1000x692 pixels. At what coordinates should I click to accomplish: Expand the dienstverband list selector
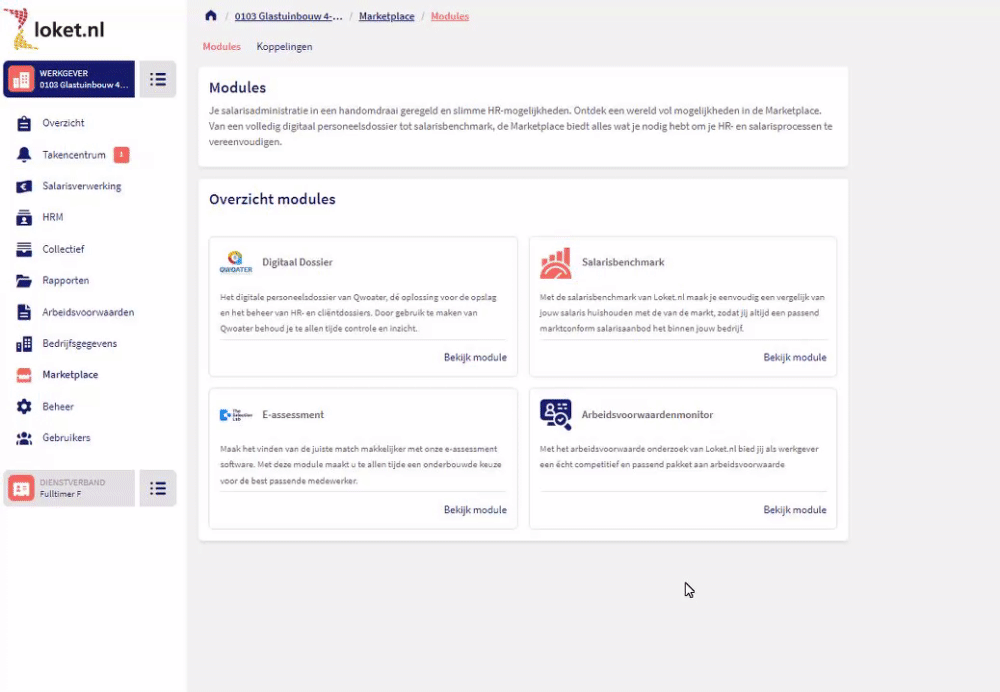(x=158, y=488)
